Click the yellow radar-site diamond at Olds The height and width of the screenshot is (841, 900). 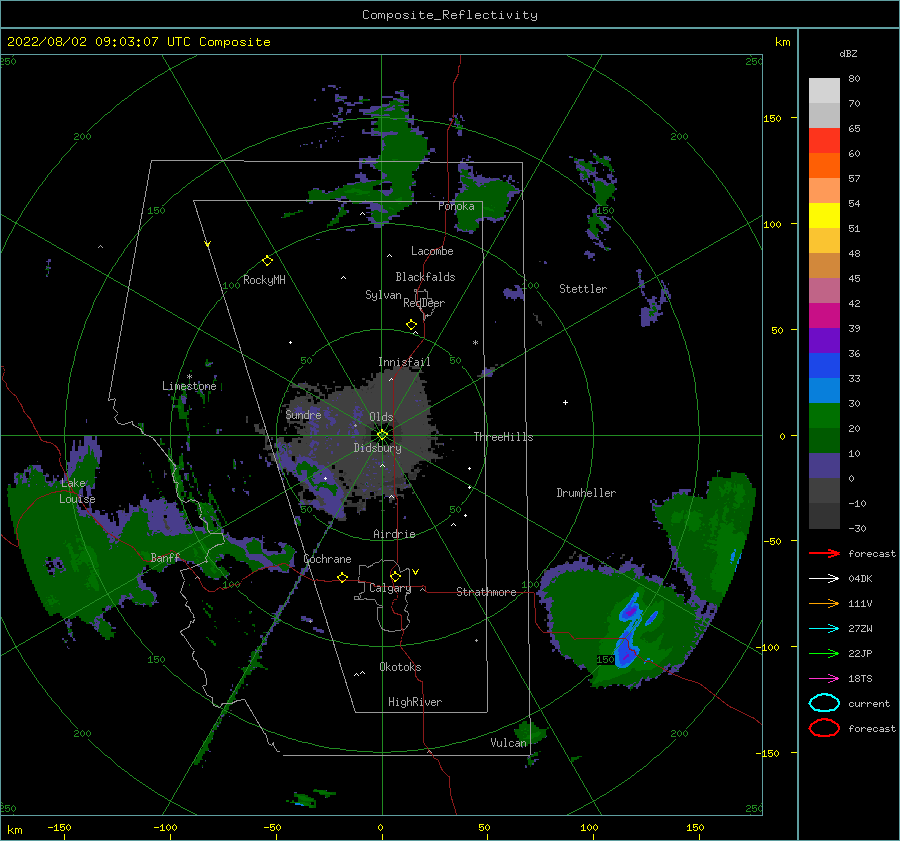pyautogui.click(x=382, y=435)
